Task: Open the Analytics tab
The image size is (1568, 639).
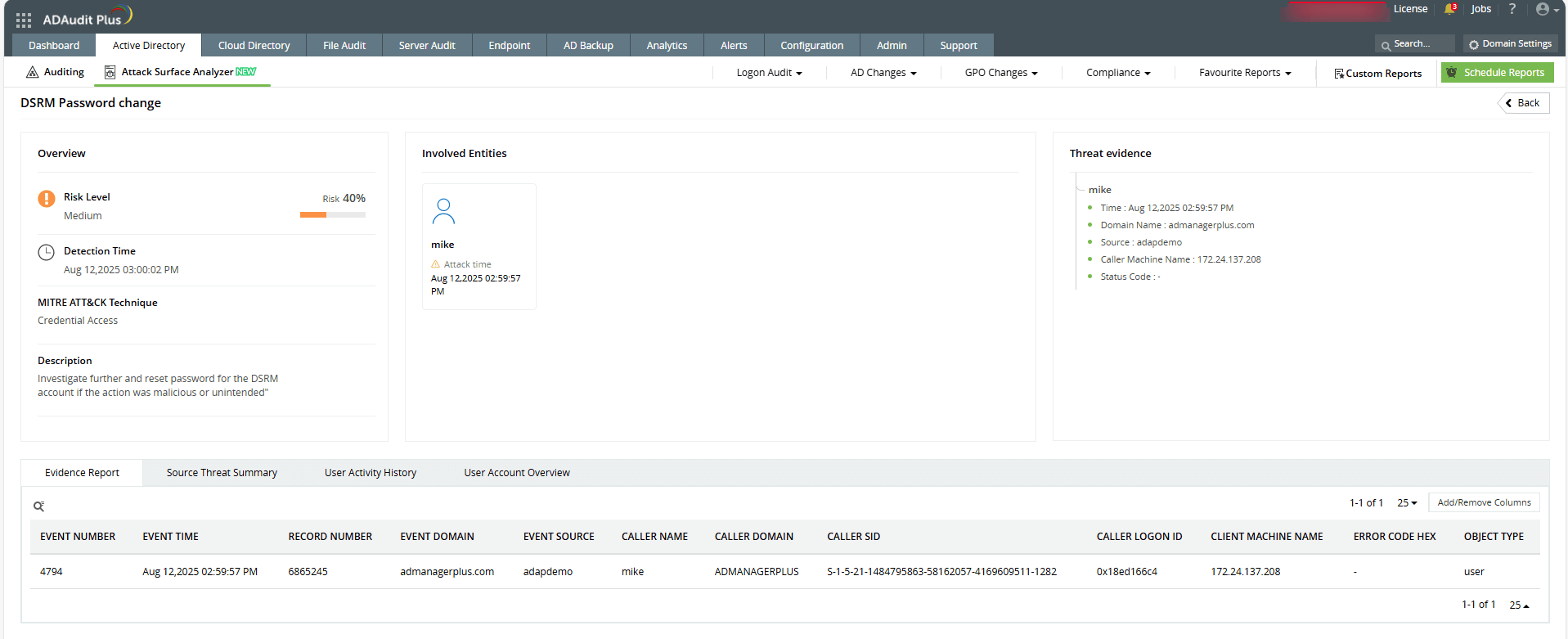Action: click(x=667, y=45)
